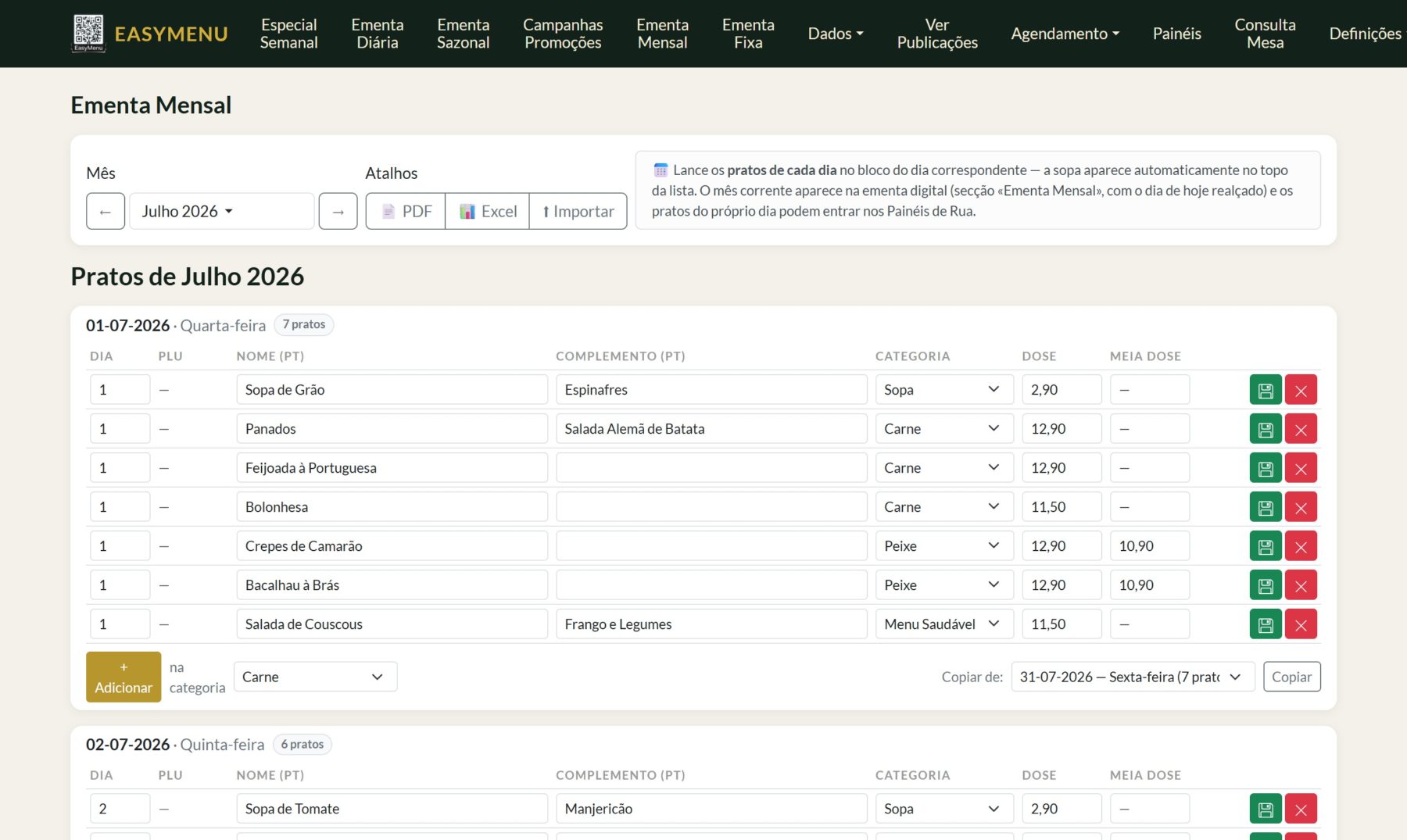Go to next month with right arrow
Image resolution: width=1407 pixels, height=840 pixels.
pyautogui.click(x=338, y=211)
